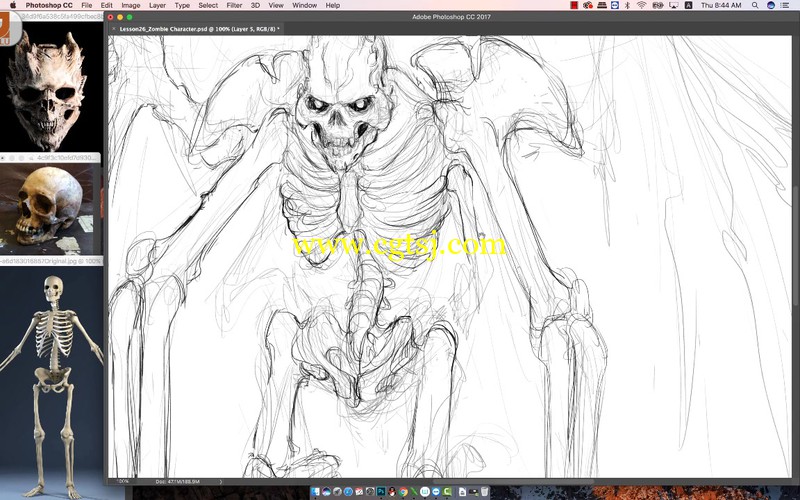Maximize the Photoshop window with green button
The image size is (800, 500).
pos(130,17)
